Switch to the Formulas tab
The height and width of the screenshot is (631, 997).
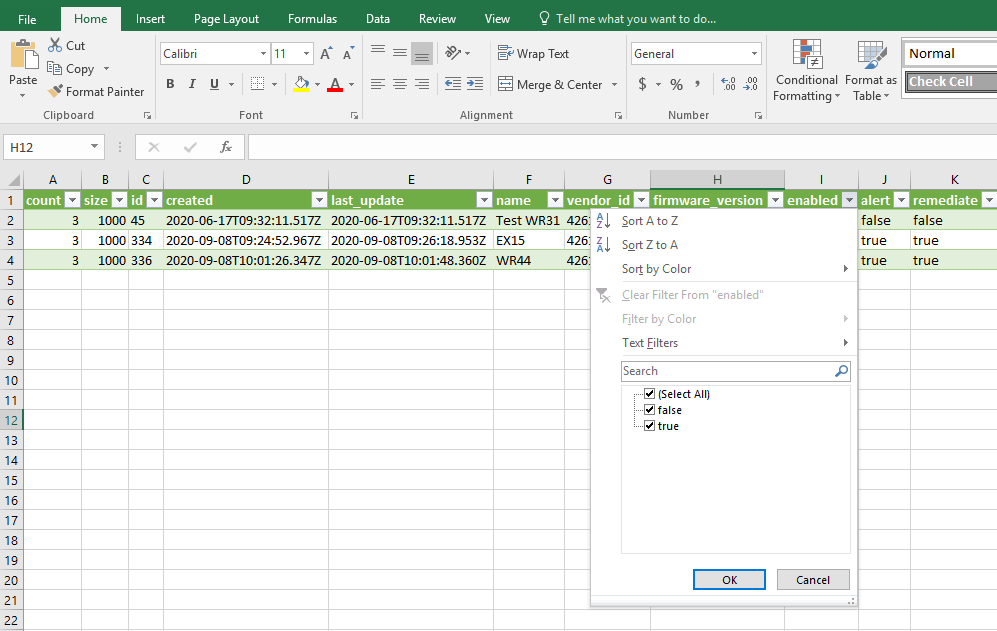[x=312, y=19]
